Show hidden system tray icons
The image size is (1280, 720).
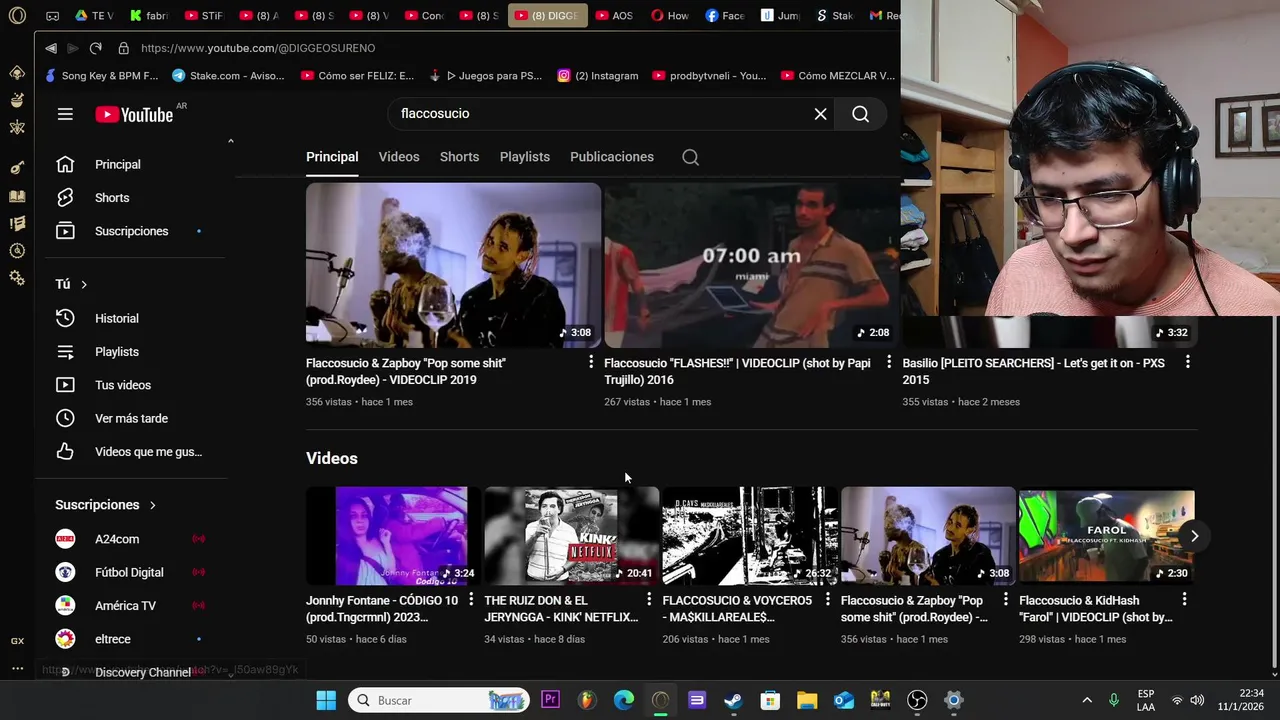tap(1087, 700)
